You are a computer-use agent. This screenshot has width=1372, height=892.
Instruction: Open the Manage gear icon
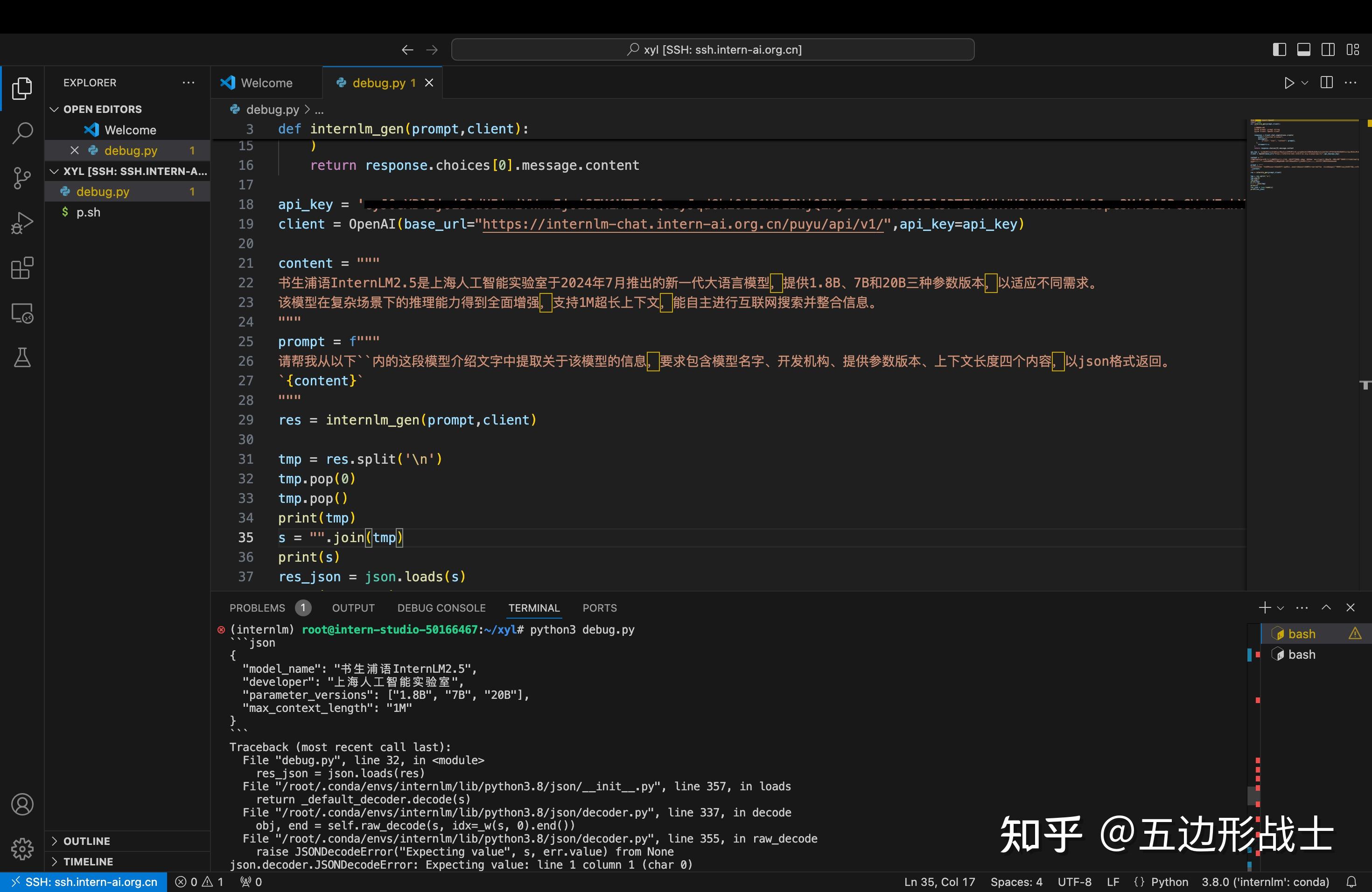coord(22,848)
